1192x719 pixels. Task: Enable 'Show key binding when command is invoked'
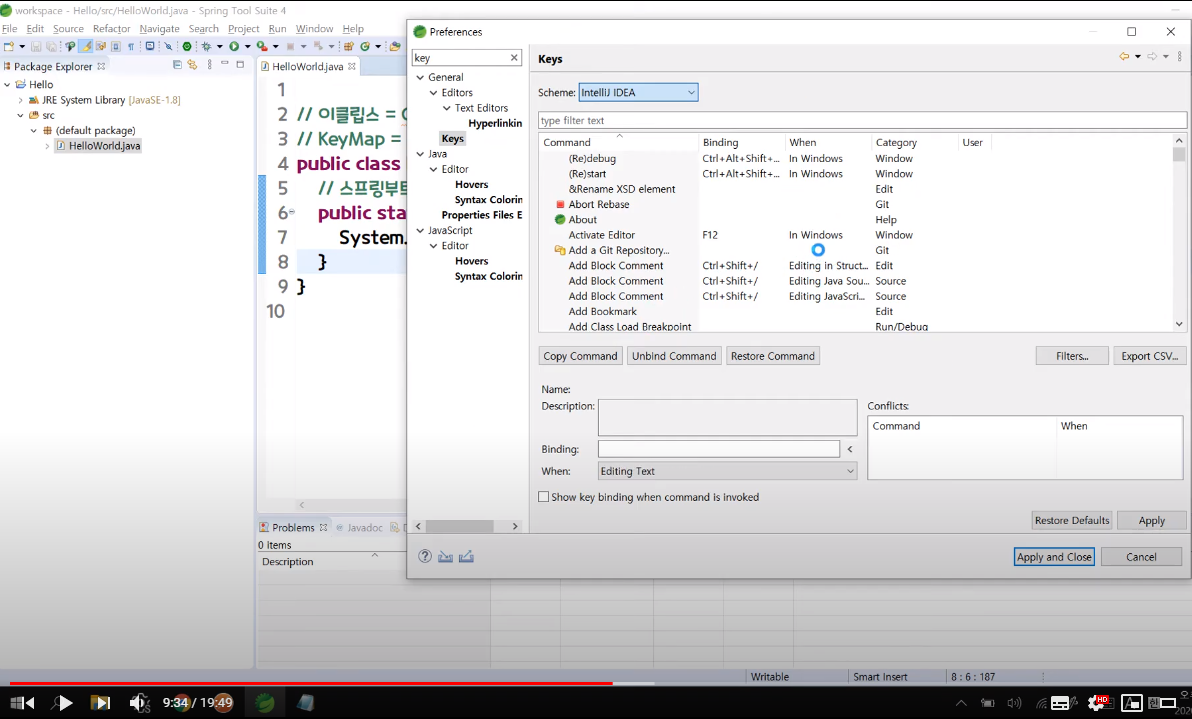click(544, 497)
